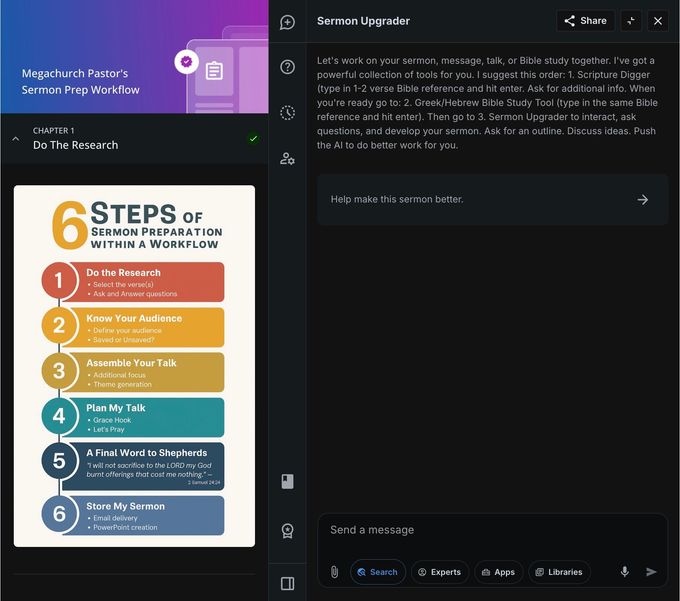Click the clipboard icon in the banner

(x=214, y=71)
